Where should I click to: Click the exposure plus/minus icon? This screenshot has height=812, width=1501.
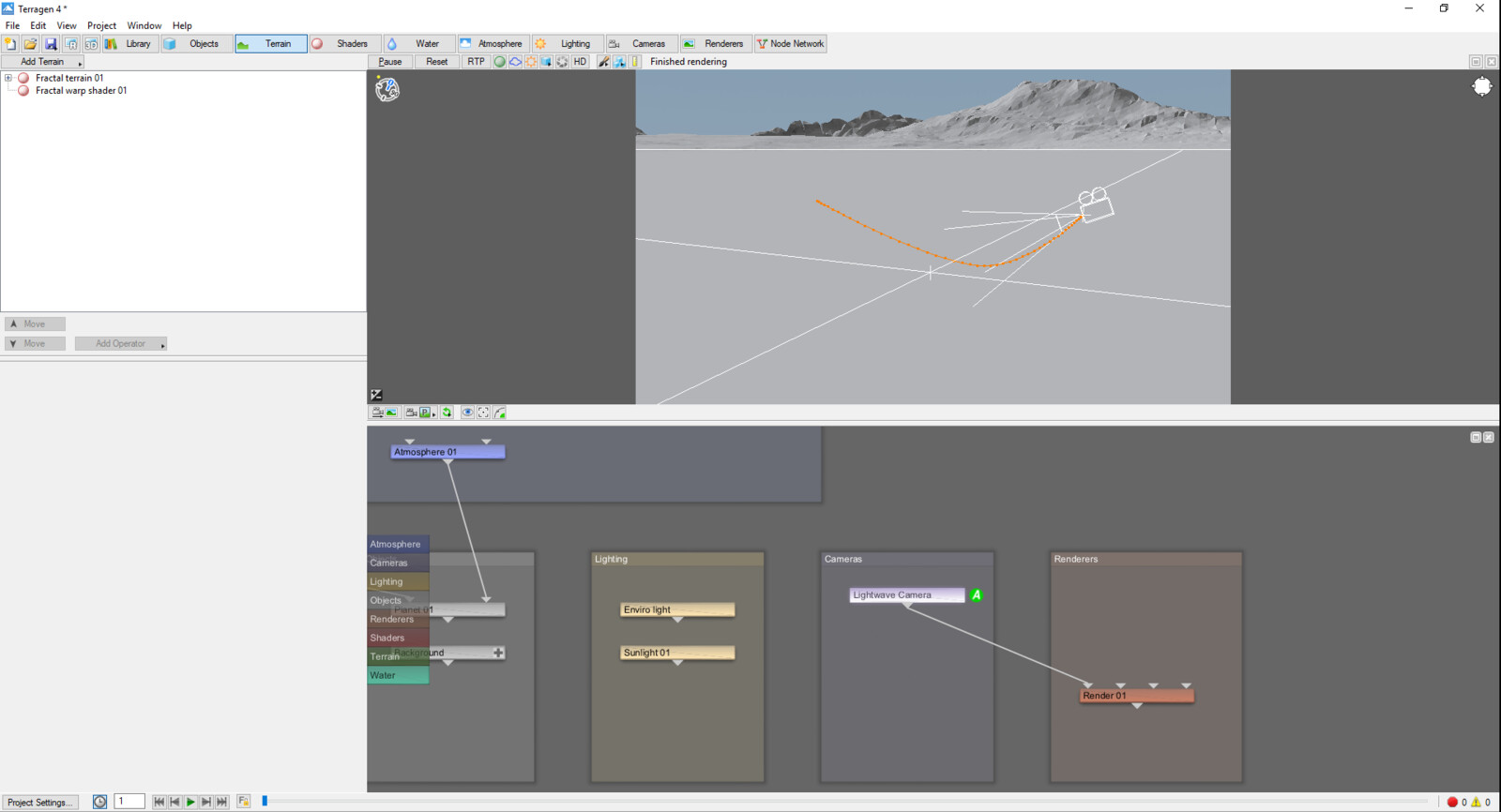376,395
